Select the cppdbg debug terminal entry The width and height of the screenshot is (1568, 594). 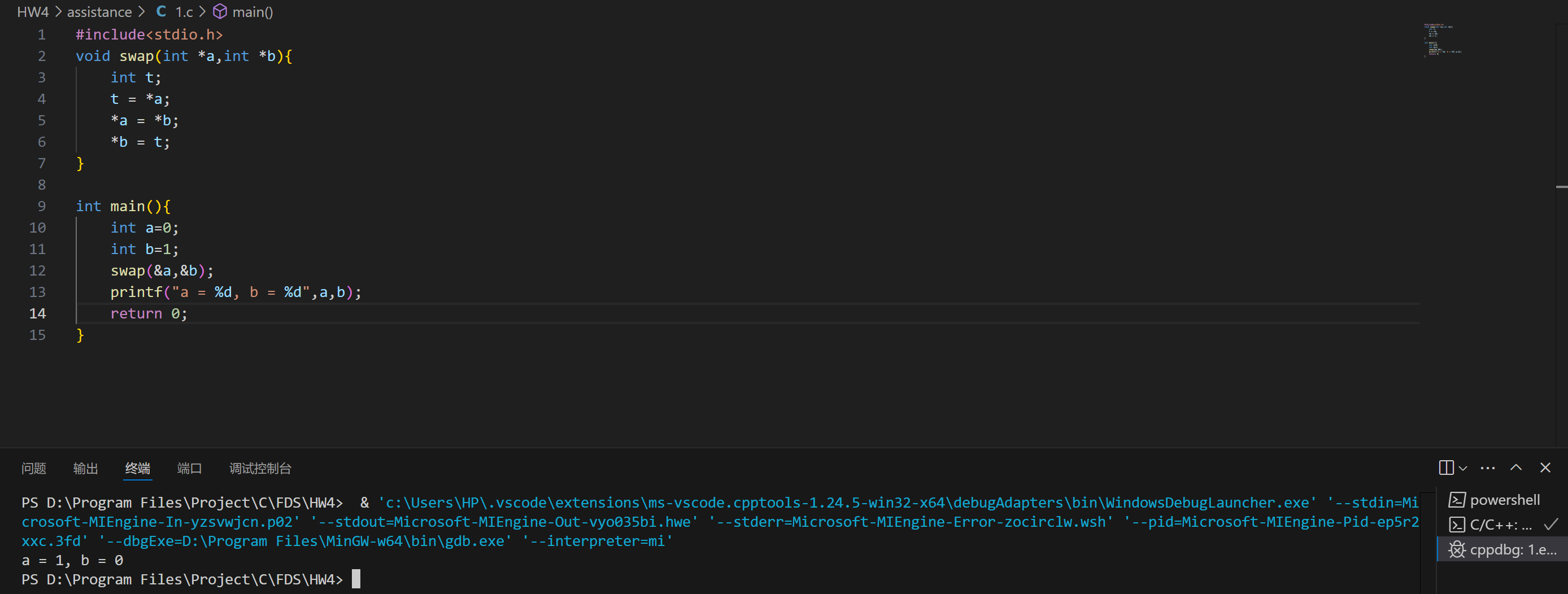1504,549
